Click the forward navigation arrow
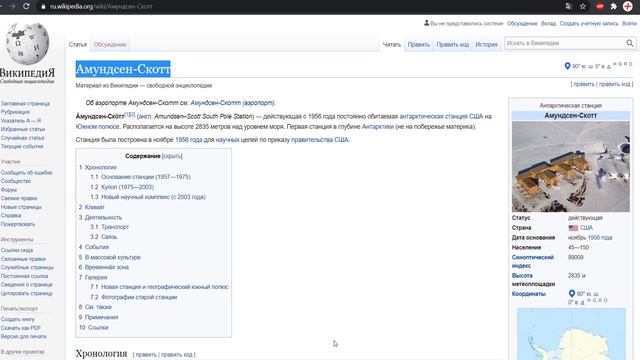Image resolution: width=640 pixels, height=360 pixels. [12, 7]
